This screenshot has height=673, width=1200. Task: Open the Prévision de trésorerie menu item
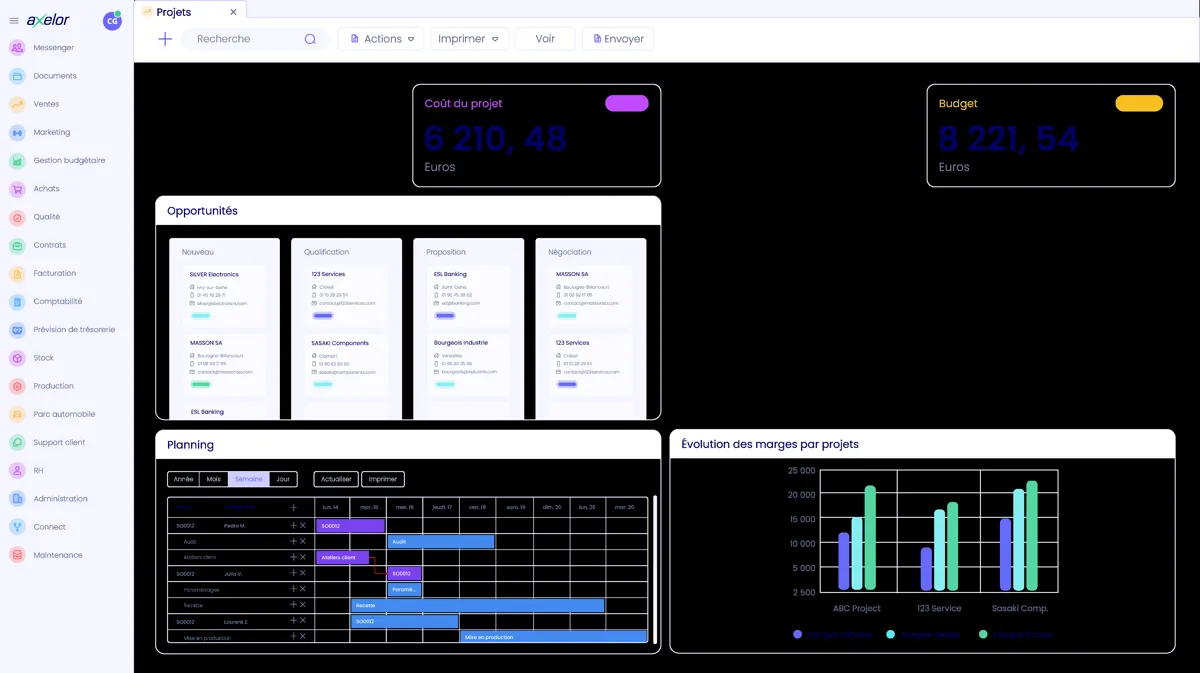tap(74, 329)
